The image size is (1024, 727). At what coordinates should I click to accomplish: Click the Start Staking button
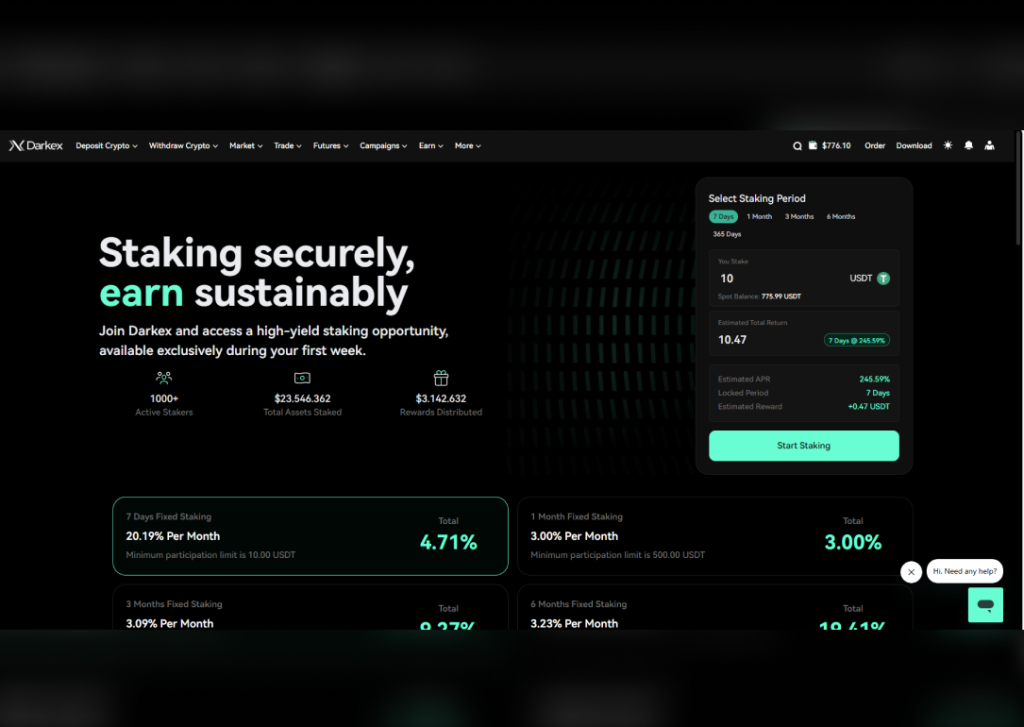(x=804, y=445)
